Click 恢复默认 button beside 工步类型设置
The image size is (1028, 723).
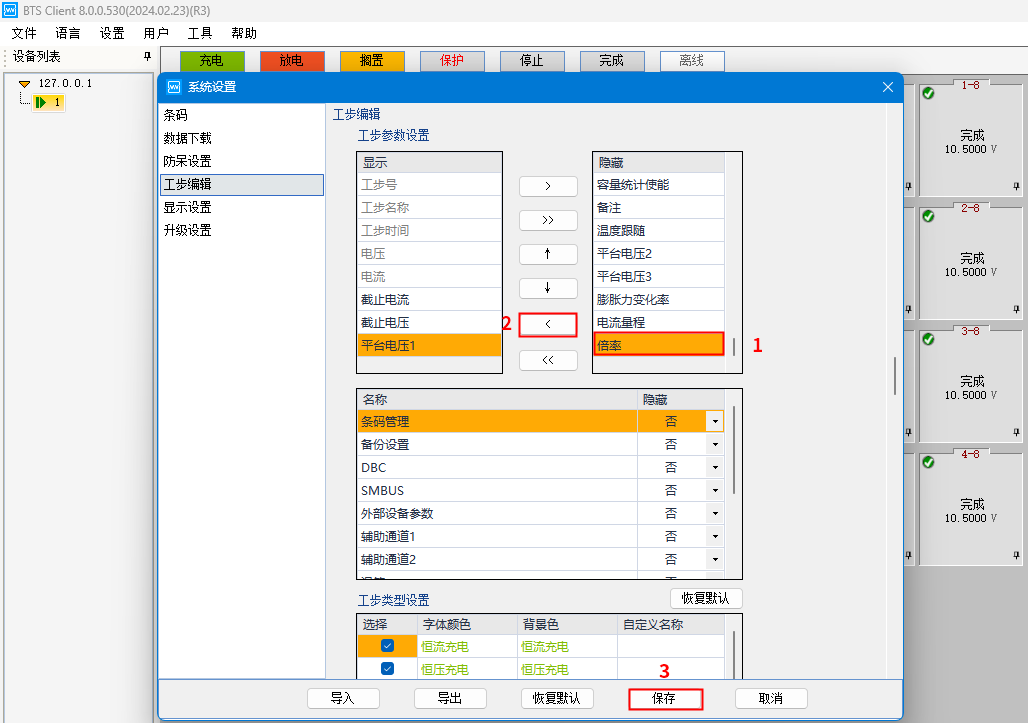point(706,598)
